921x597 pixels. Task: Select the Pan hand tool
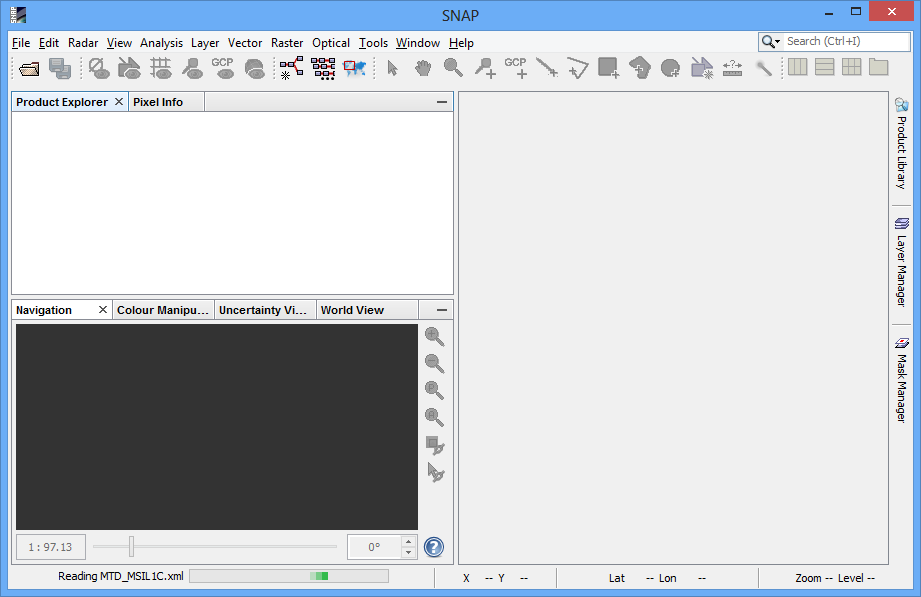(x=423, y=68)
